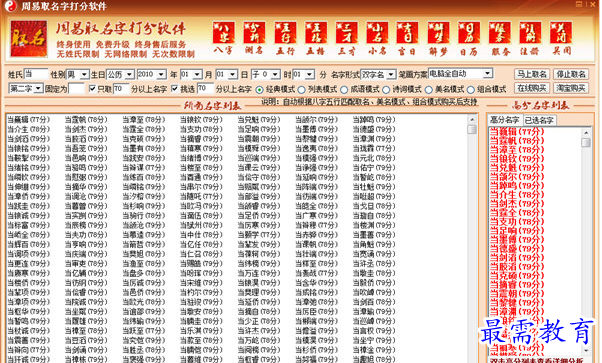Viewport: 602px width, 363px height.
Task: Click the 姓氏 surname input field
Action: tap(36, 74)
